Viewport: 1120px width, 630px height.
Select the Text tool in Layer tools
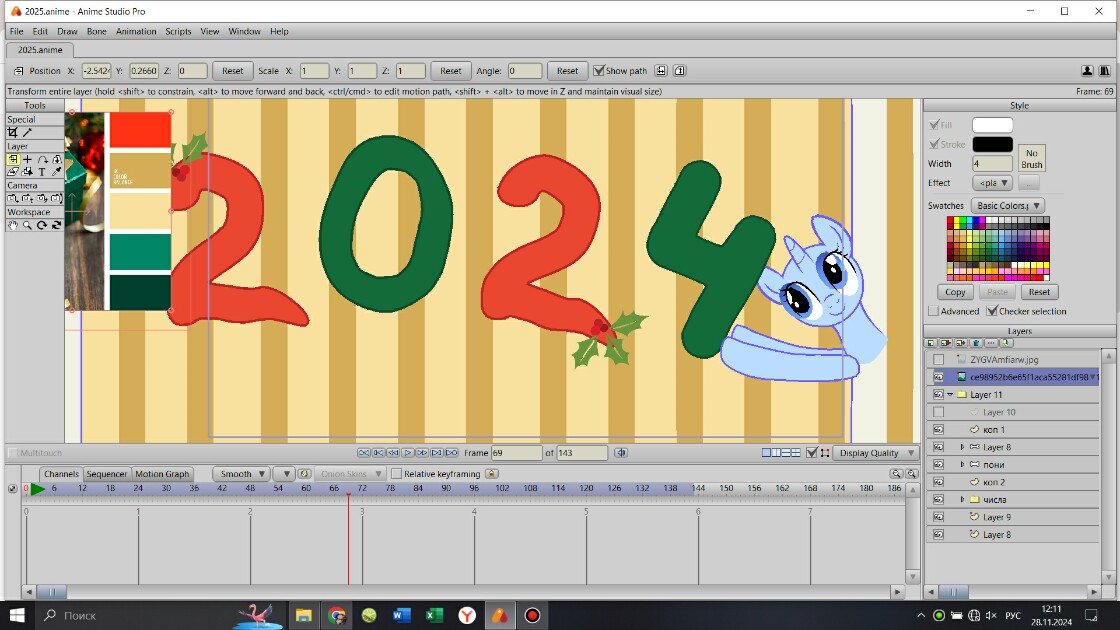click(42, 171)
